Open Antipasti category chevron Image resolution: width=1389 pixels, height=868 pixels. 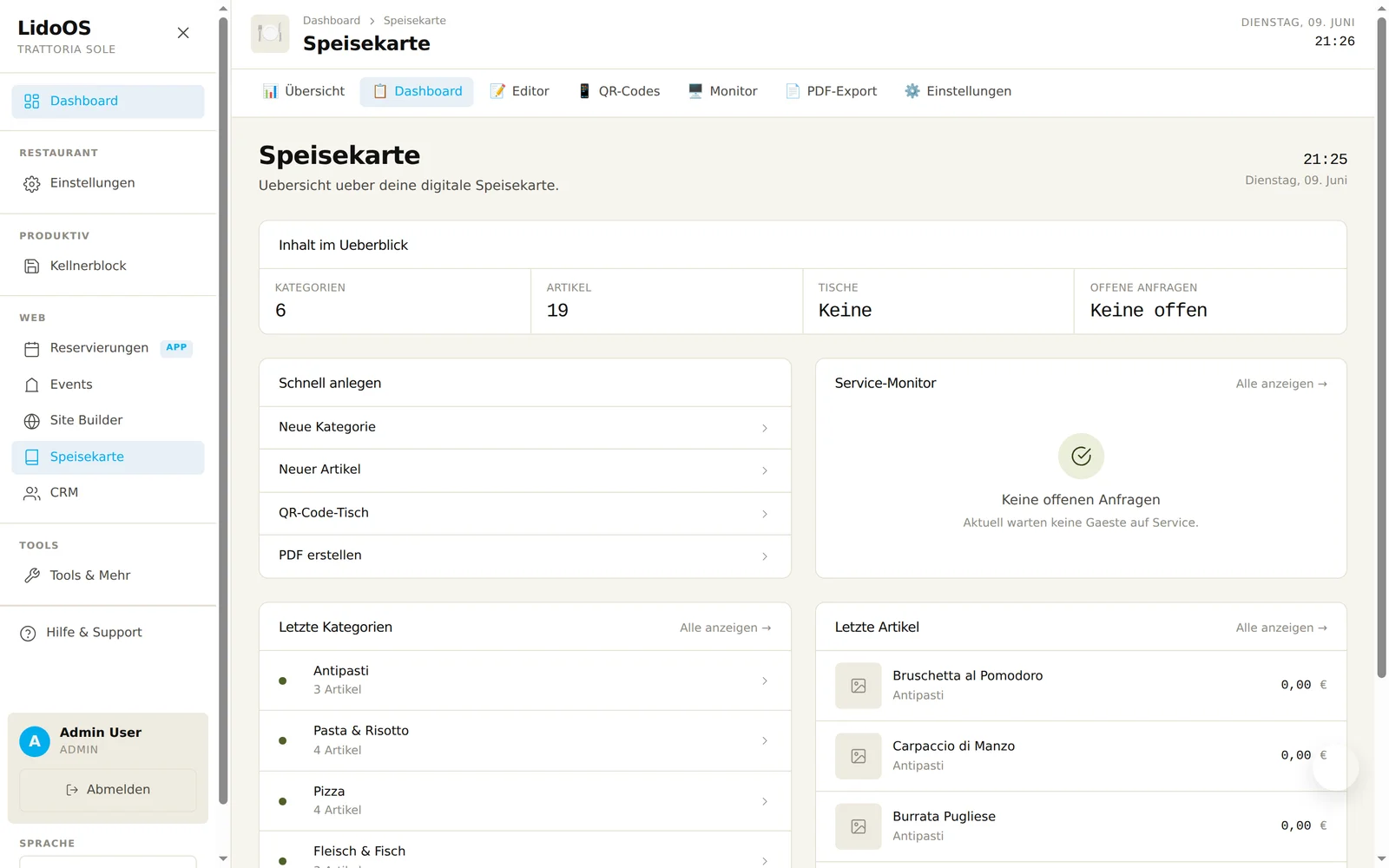(765, 681)
